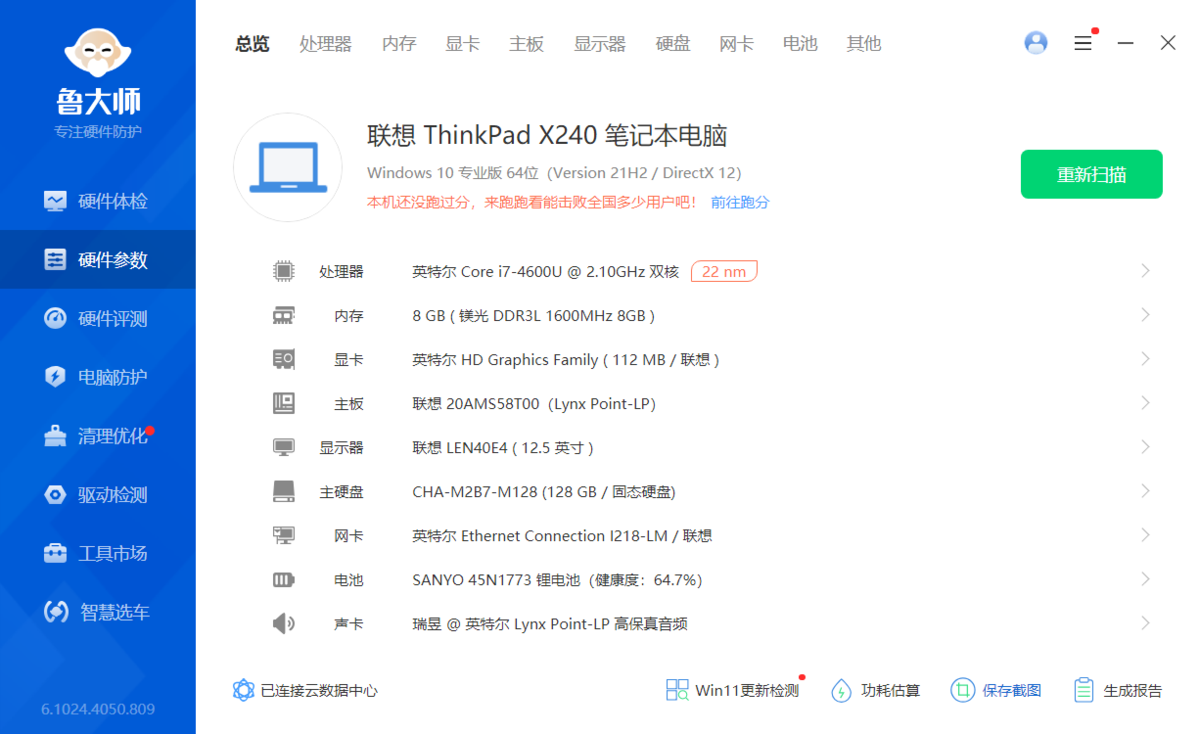Follow the 前往跑分 link

pyautogui.click(x=740, y=203)
